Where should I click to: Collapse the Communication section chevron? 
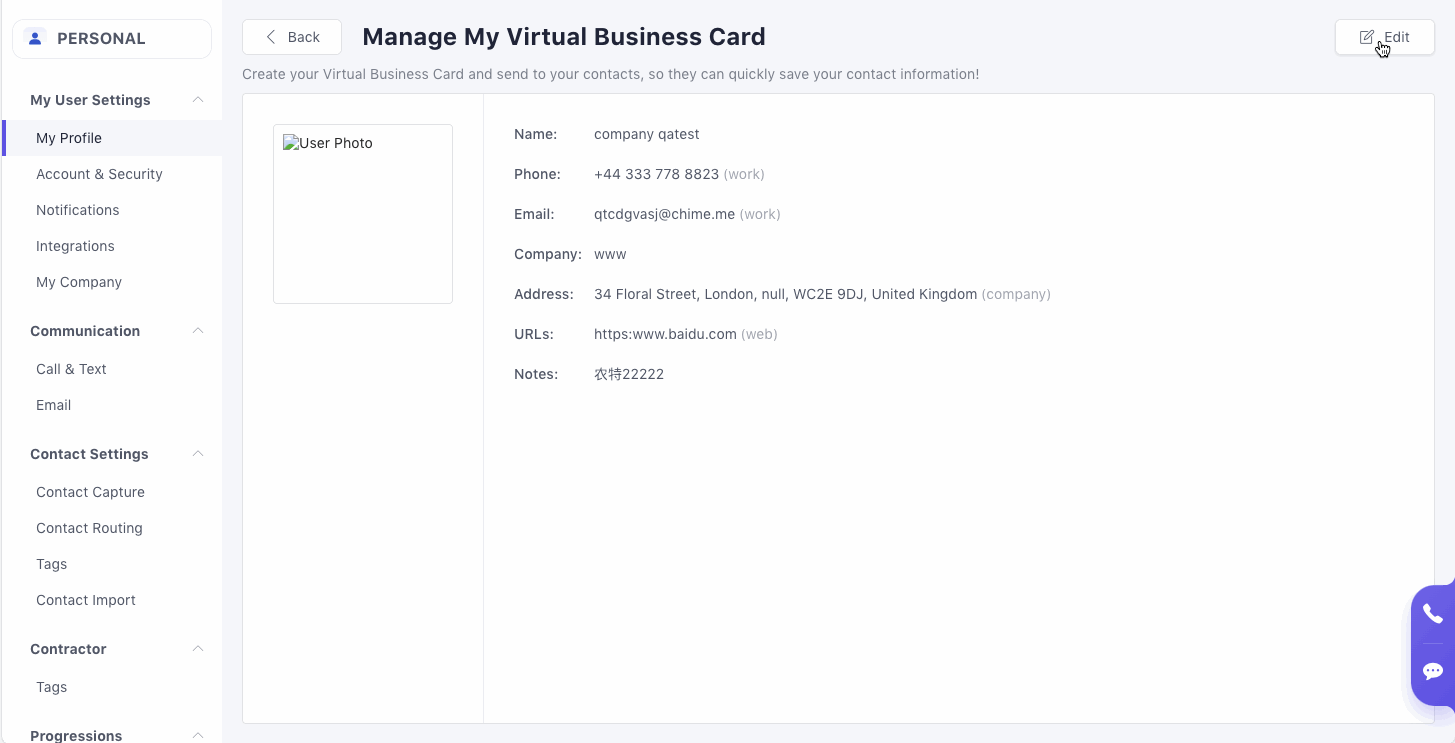(x=198, y=331)
